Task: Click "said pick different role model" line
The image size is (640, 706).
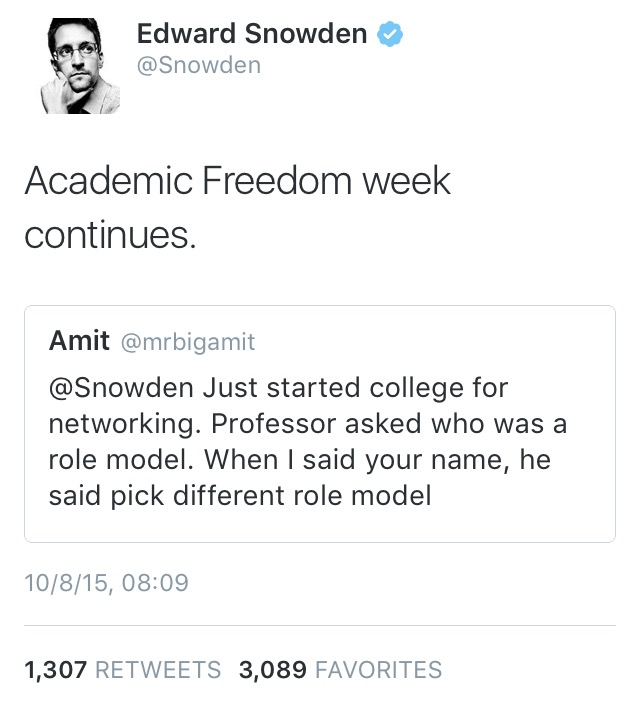Action: click(240, 495)
